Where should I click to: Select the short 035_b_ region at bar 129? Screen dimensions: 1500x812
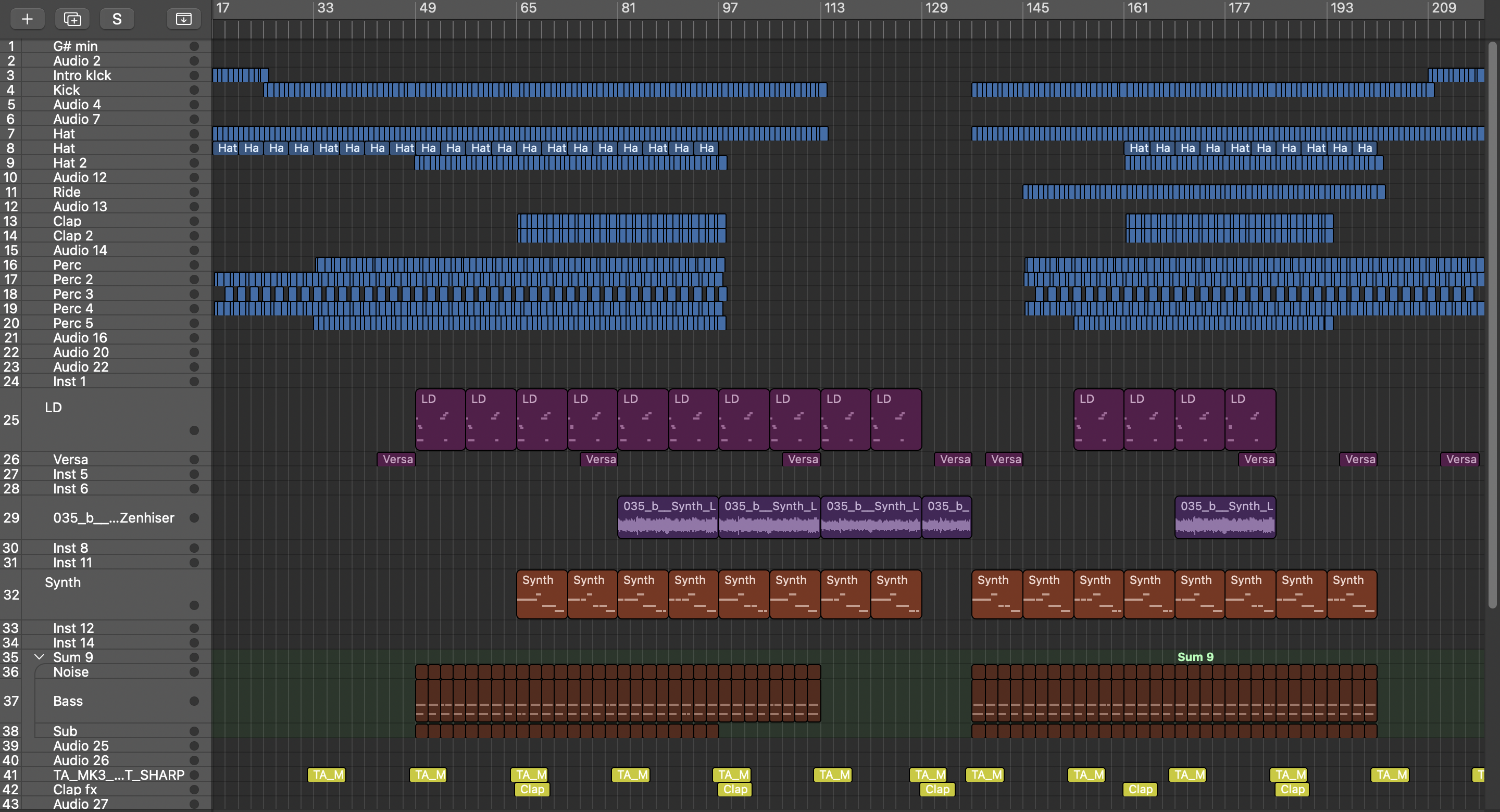point(947,517)
